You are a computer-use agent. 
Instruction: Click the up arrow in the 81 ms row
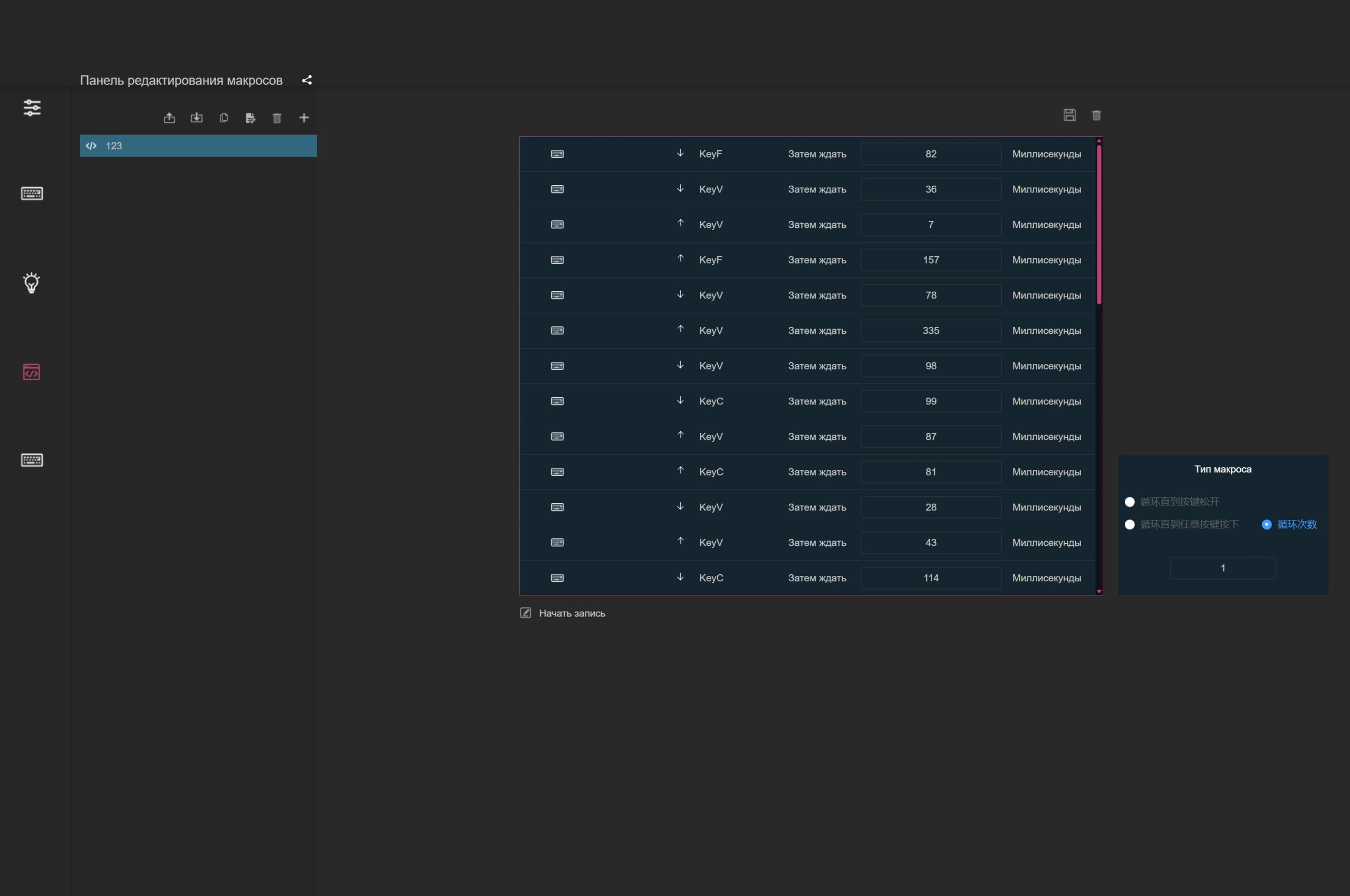[680, 471]
